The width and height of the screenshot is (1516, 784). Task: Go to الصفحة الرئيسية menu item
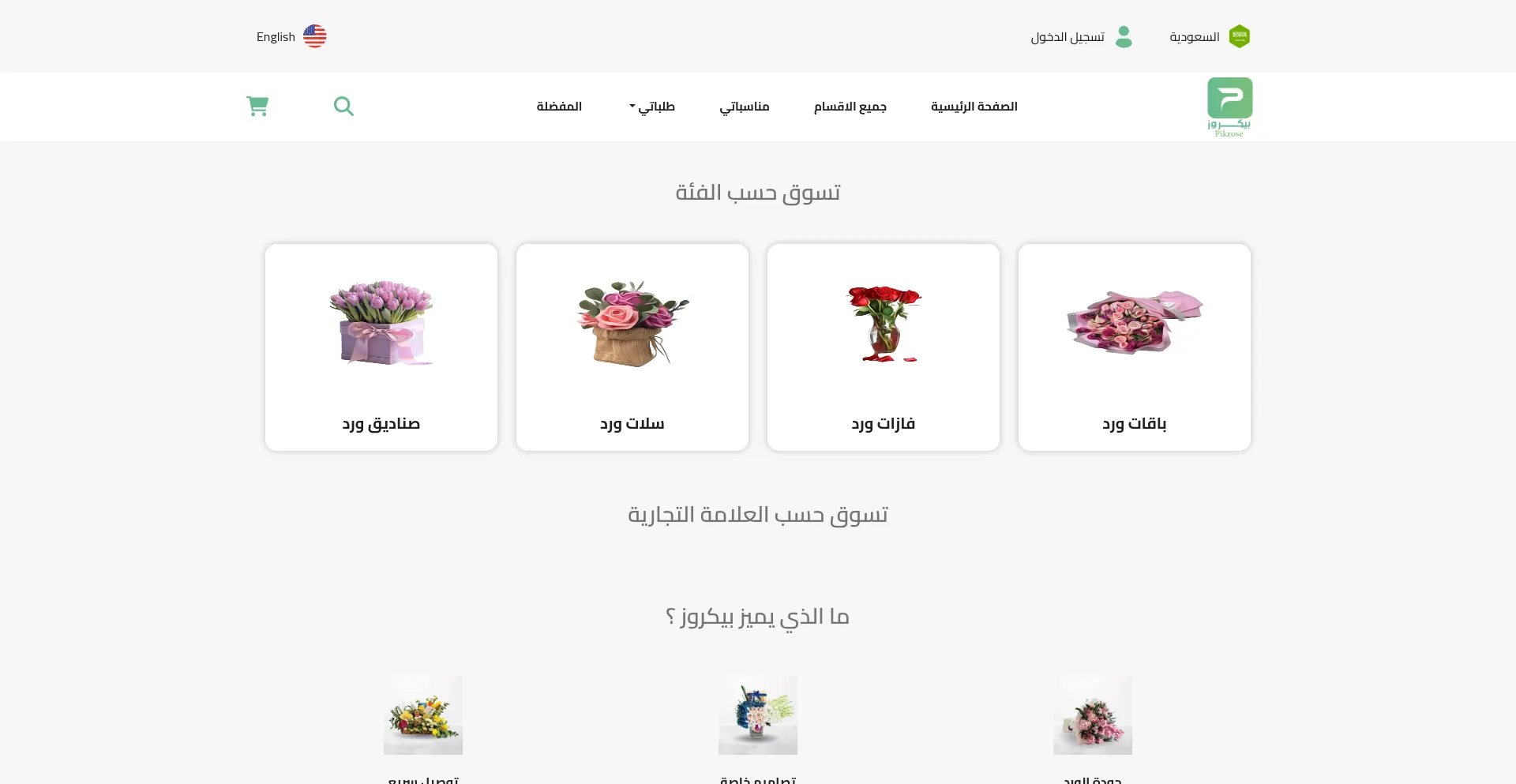click(x=974, y=107)
